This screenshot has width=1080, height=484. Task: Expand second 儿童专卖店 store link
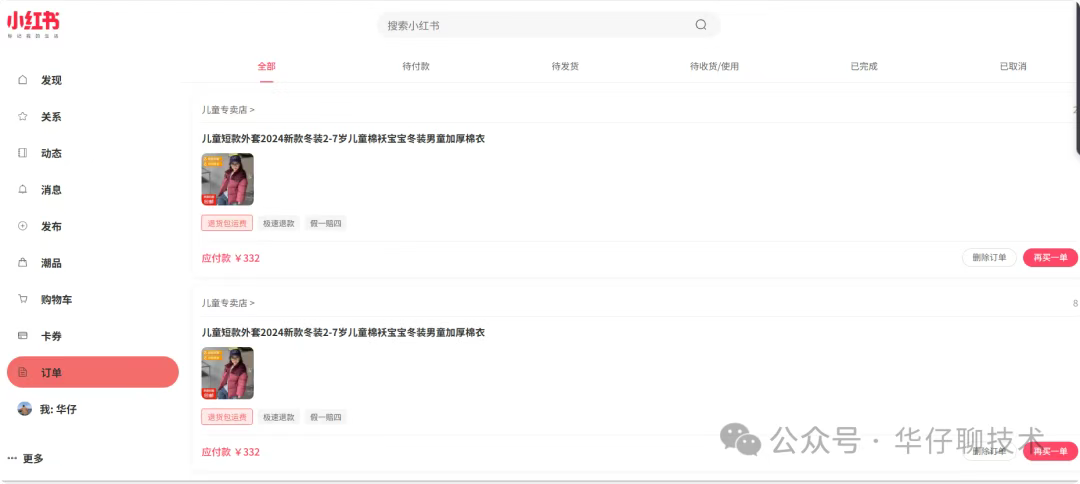[x=228, y=303]
